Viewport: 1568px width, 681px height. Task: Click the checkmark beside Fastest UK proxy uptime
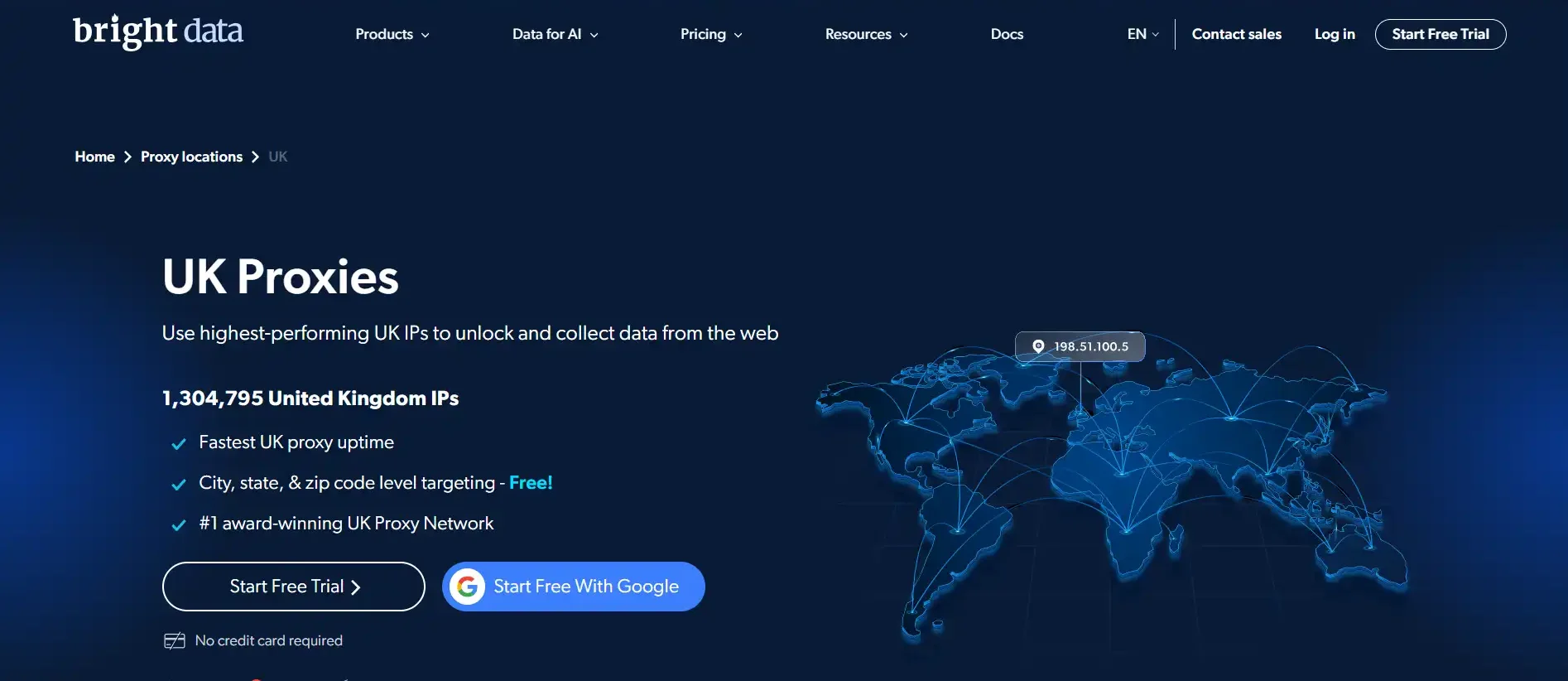coord(178,444)
